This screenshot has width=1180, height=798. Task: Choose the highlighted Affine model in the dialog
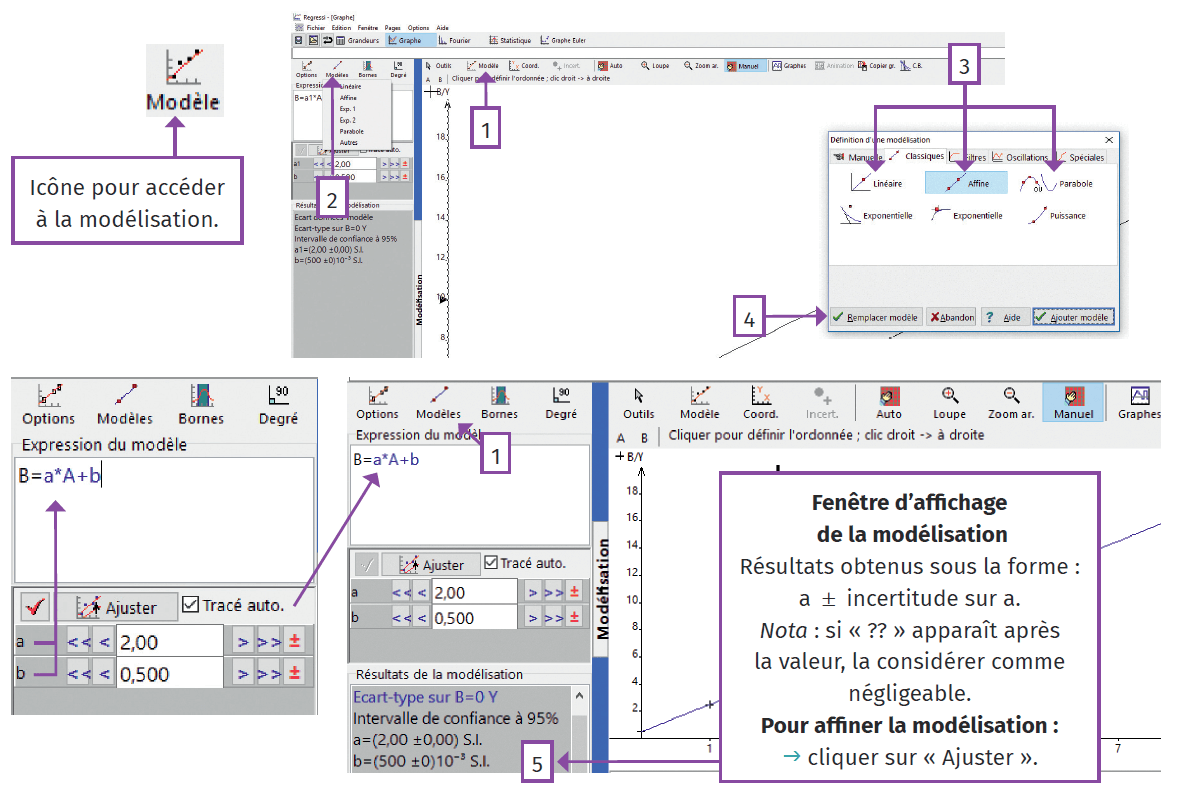pos(965,183)
